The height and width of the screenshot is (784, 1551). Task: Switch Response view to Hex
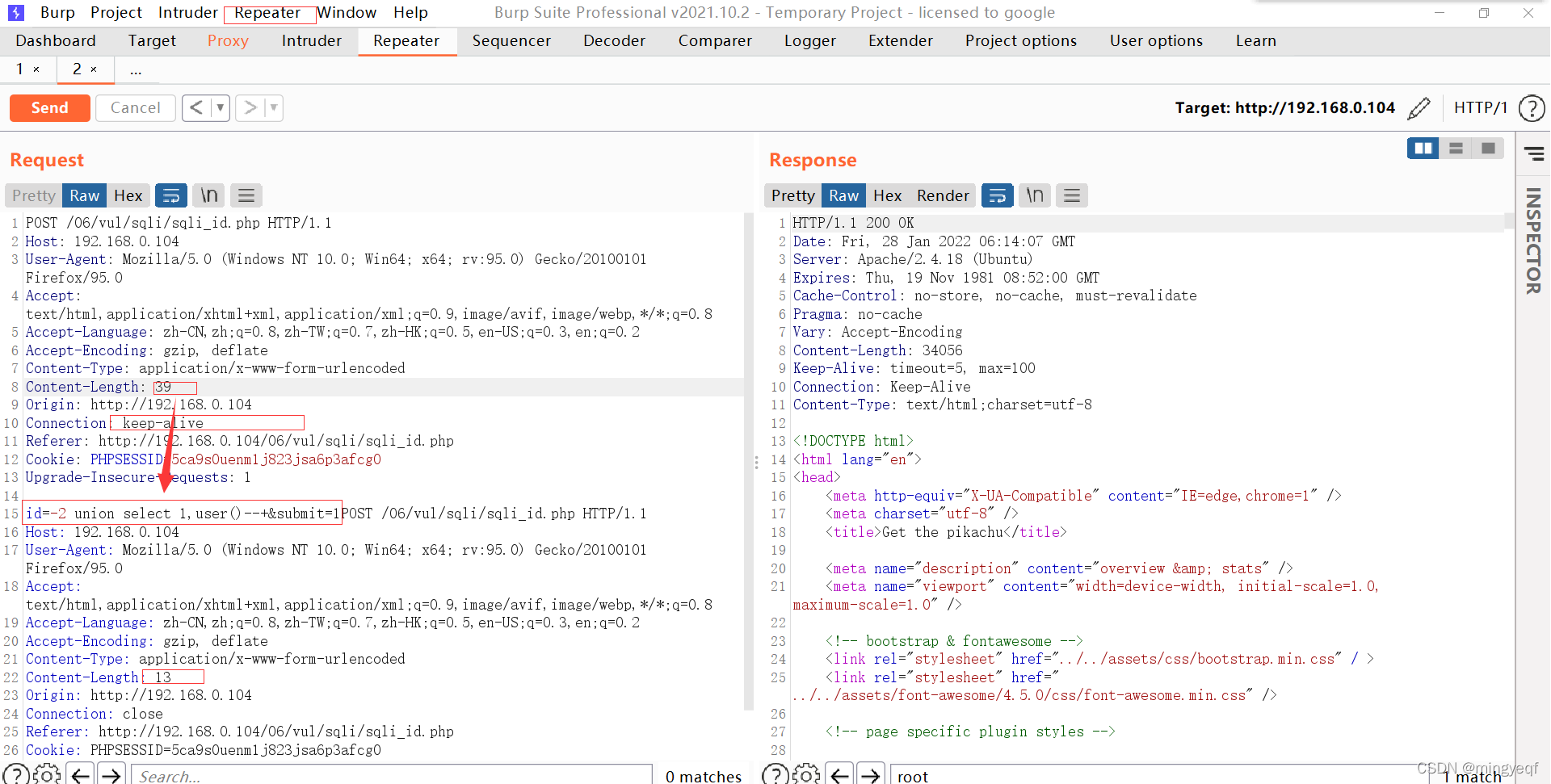(x=887, y=195)
